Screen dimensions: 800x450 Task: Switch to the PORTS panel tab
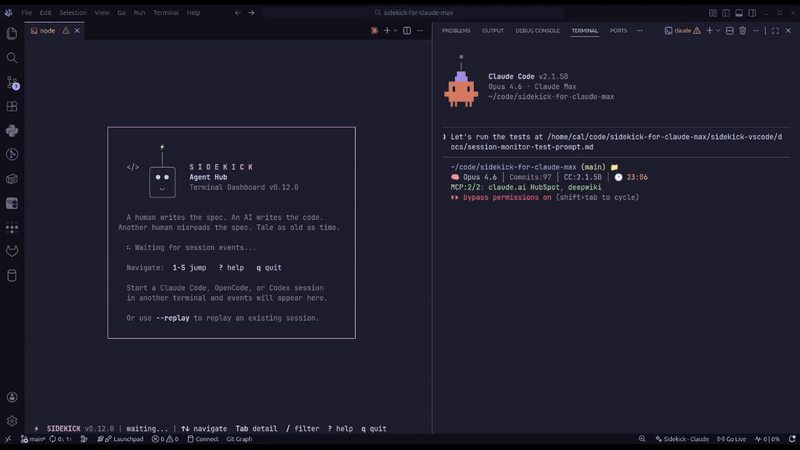pos(618,31)
